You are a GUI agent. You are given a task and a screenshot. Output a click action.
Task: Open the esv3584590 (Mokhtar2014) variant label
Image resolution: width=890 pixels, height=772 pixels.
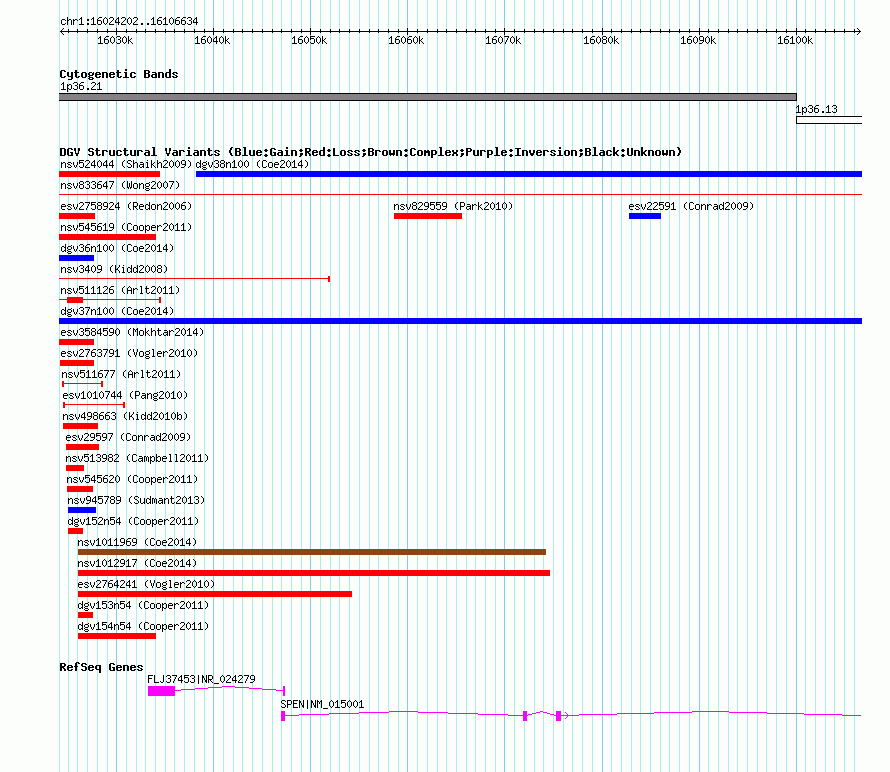(132, 332)
